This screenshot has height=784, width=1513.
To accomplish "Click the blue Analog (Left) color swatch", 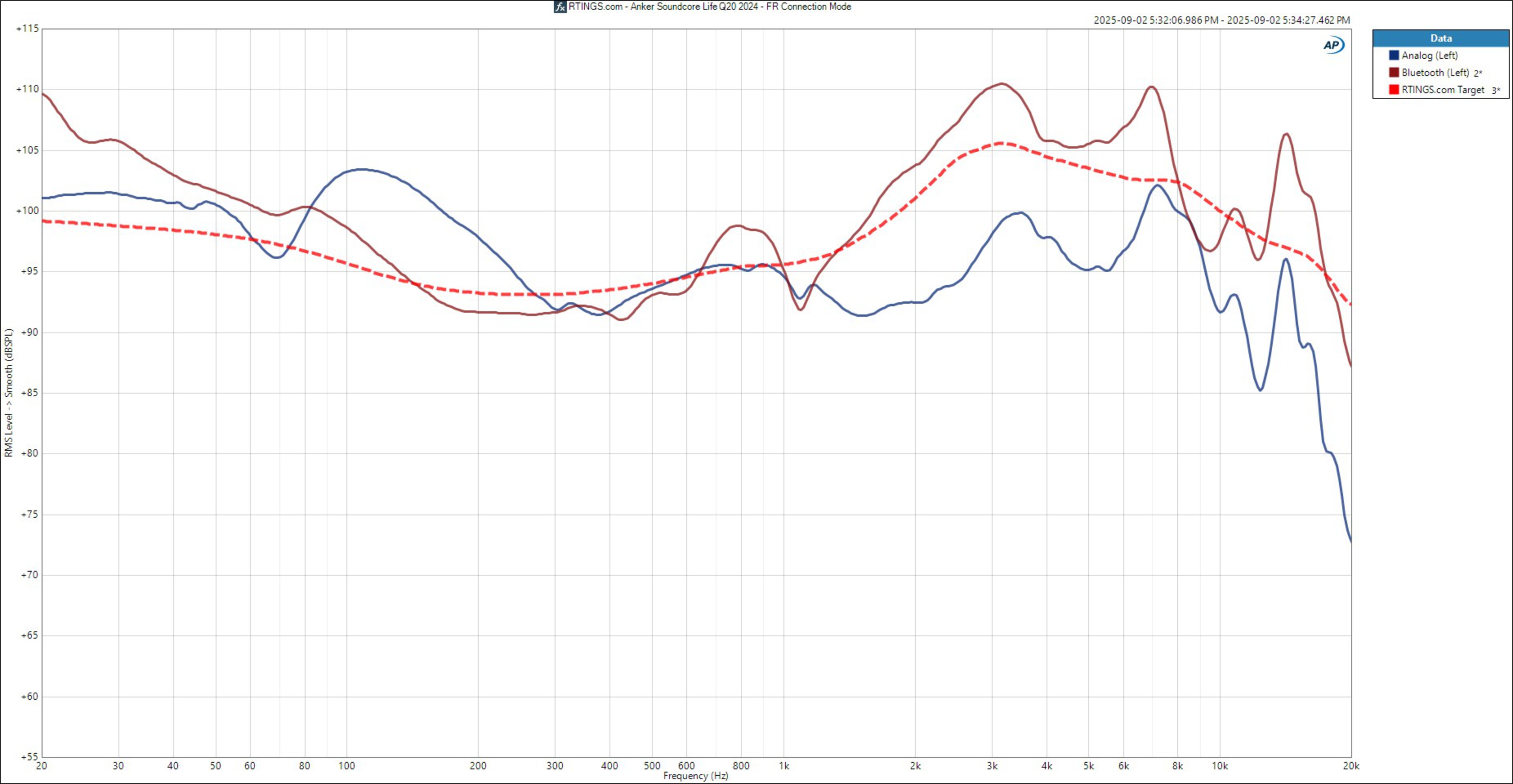I will [1393, 55].
